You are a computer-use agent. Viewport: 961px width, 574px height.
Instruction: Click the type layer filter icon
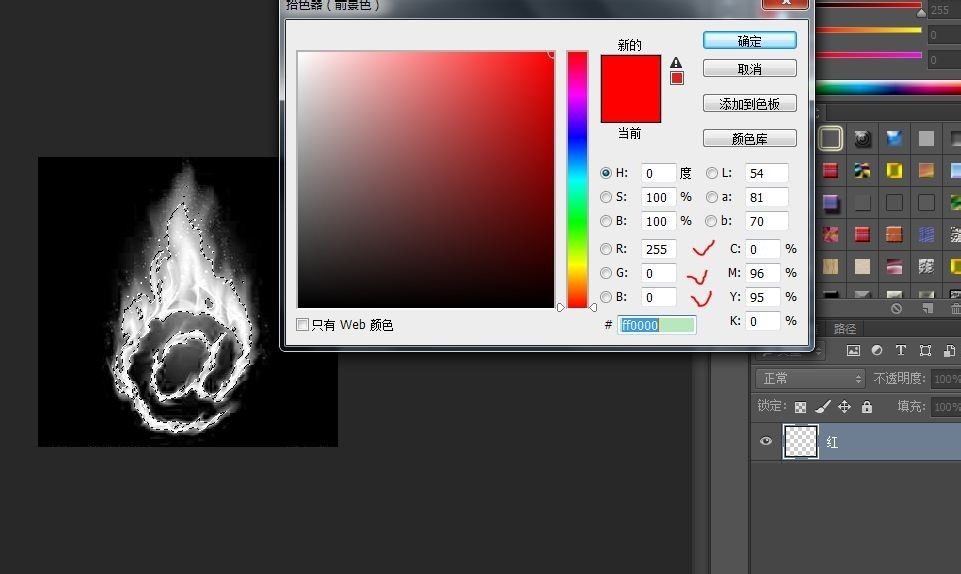tap(901, 351)
